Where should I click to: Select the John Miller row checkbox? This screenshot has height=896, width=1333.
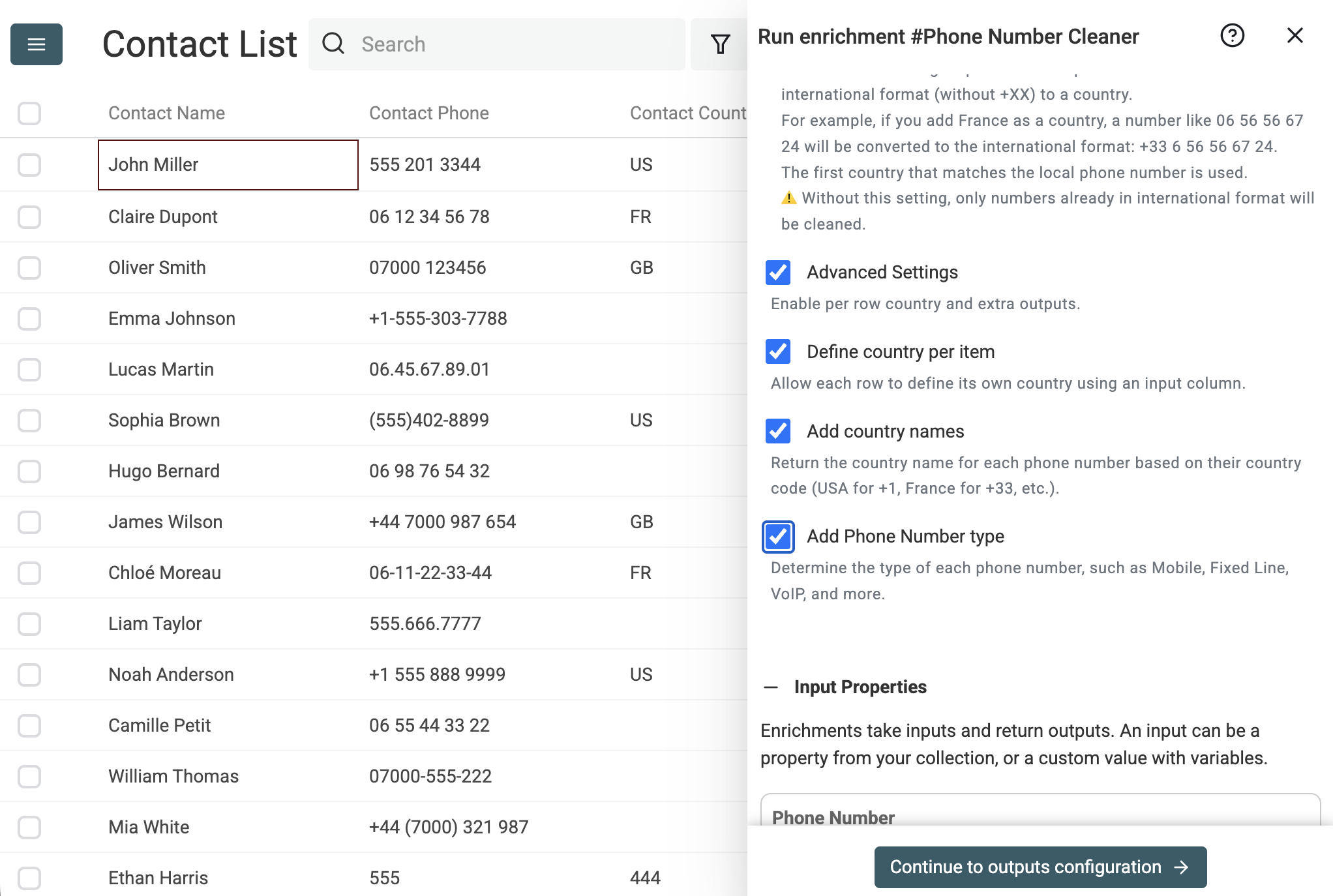pos(29,165)
